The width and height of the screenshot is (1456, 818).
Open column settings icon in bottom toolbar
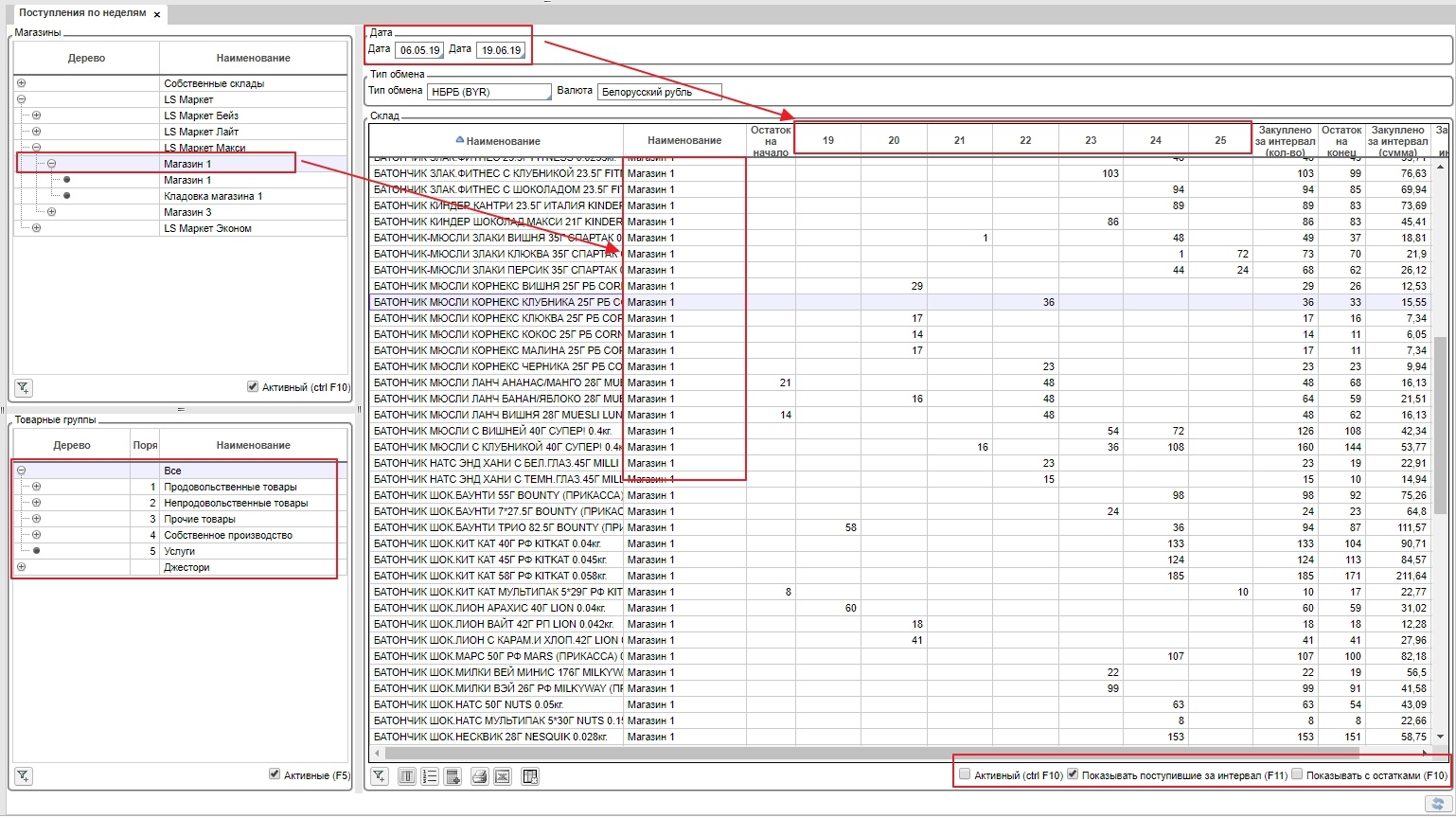click(x=406, y=776)
